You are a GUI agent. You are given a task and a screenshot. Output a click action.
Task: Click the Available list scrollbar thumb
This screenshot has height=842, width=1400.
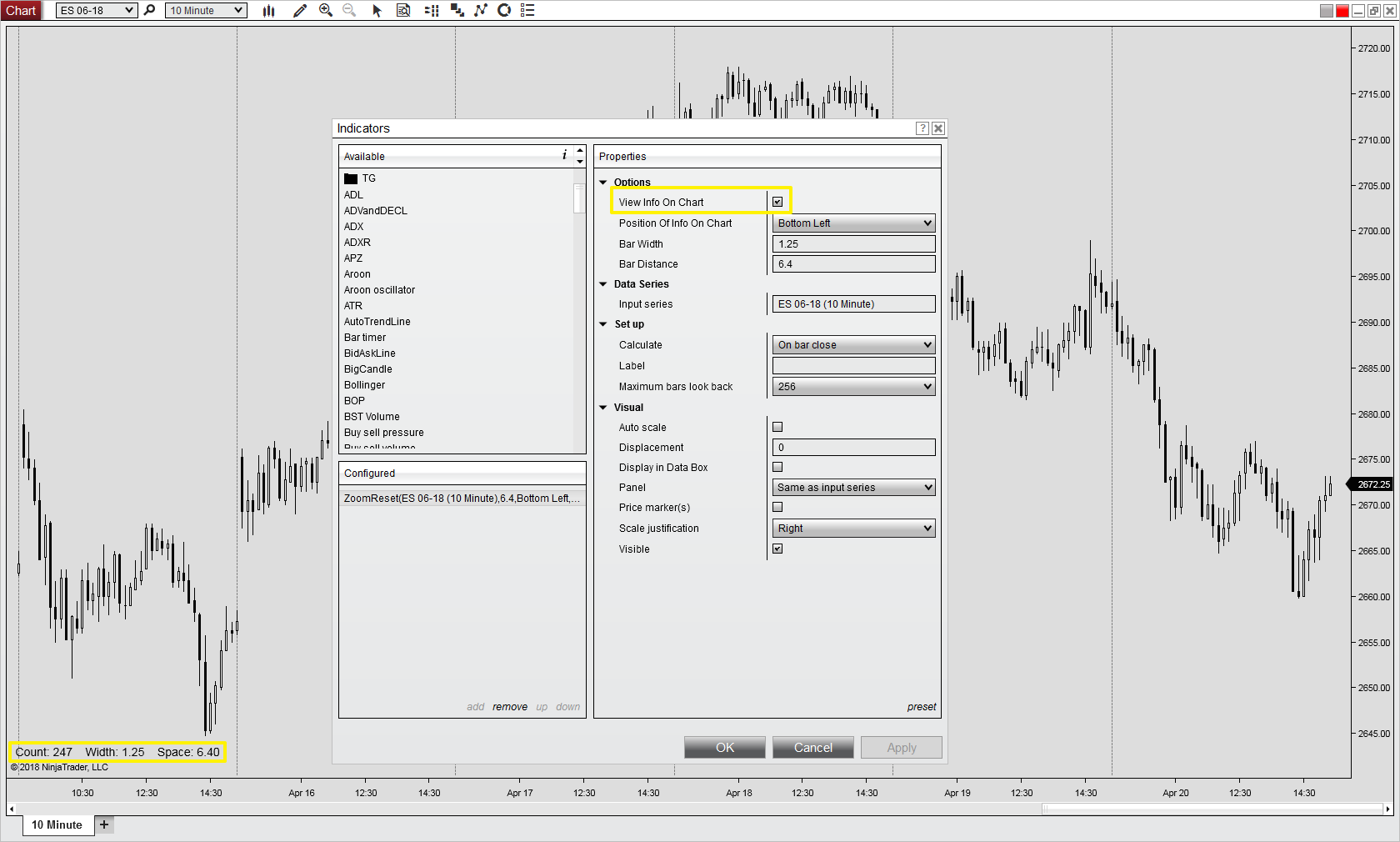579,198
